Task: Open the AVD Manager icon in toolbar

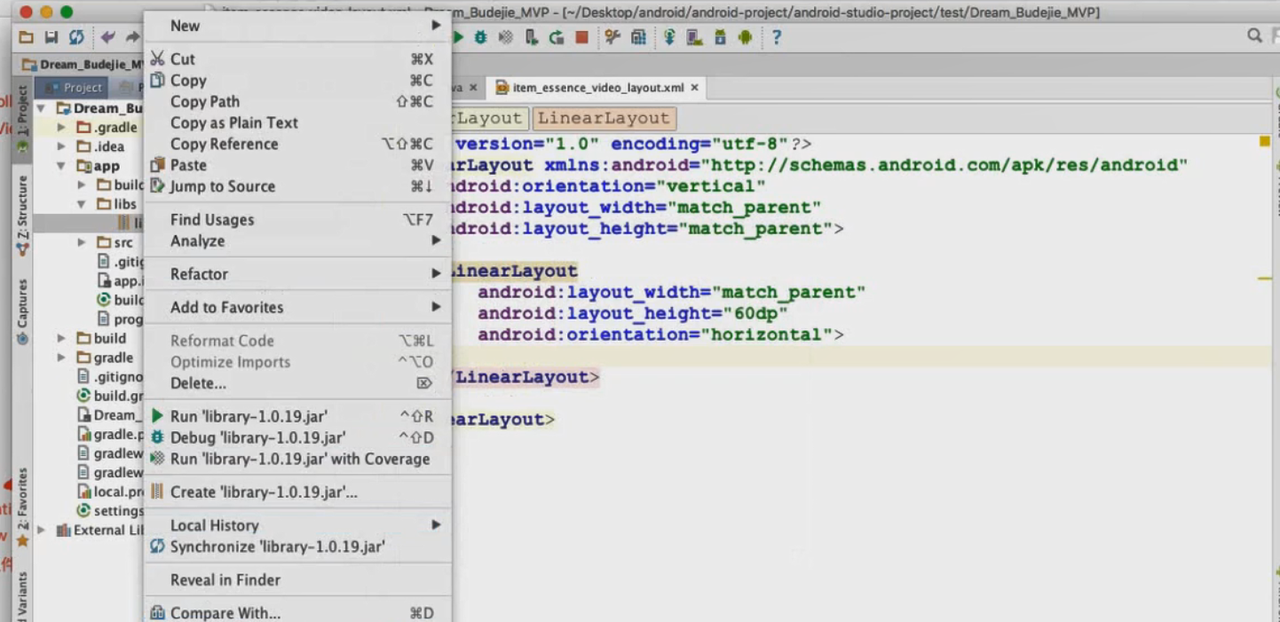Action: [x=695, y=37]
